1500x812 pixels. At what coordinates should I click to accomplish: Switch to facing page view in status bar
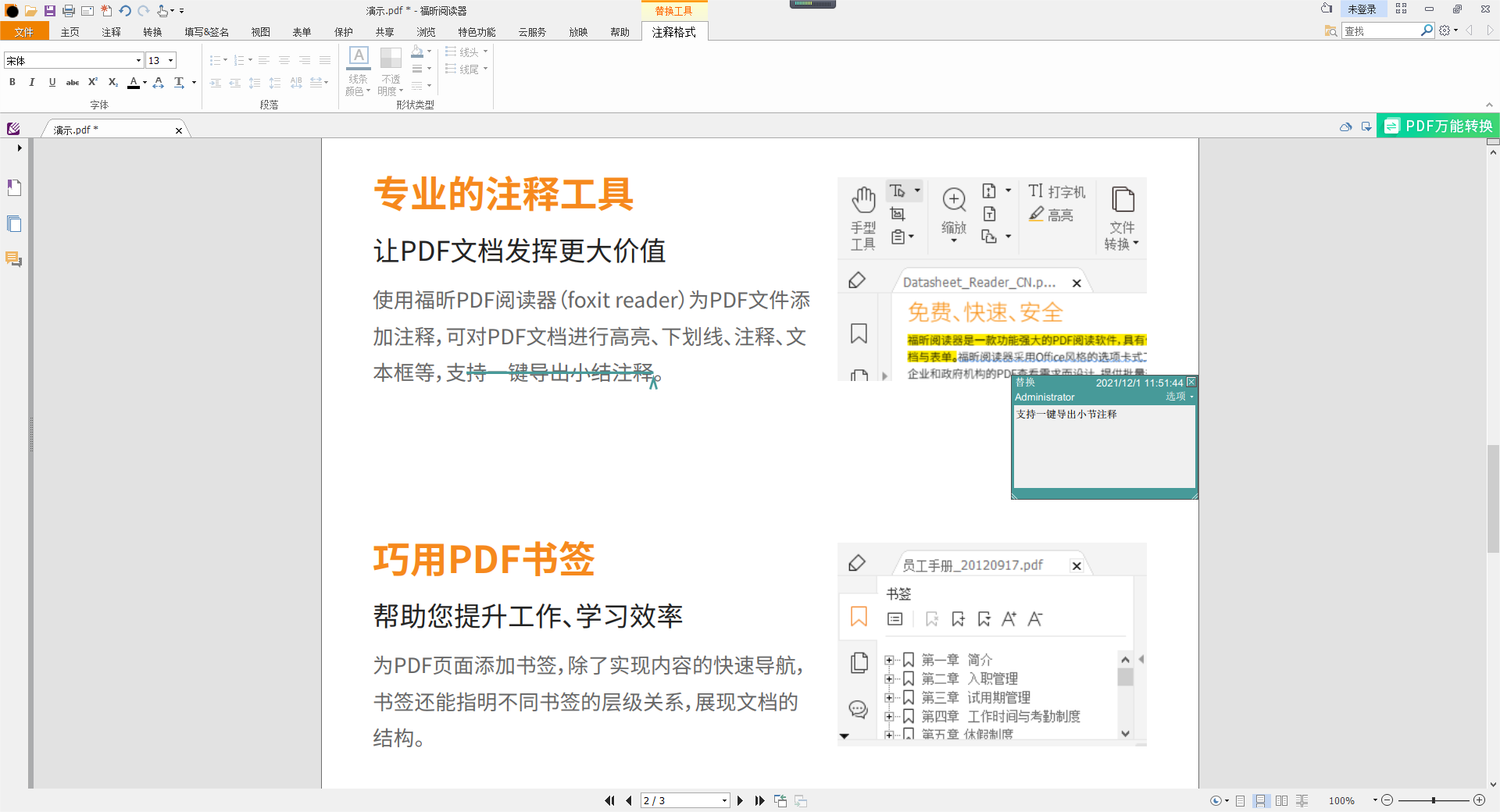click(x=1281, y=800)
